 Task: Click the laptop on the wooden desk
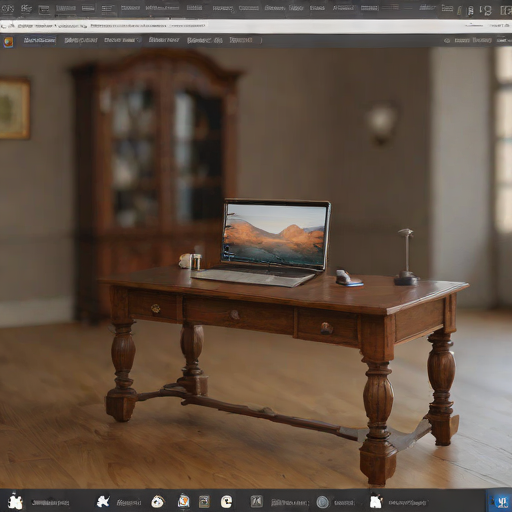pos(267,242)
